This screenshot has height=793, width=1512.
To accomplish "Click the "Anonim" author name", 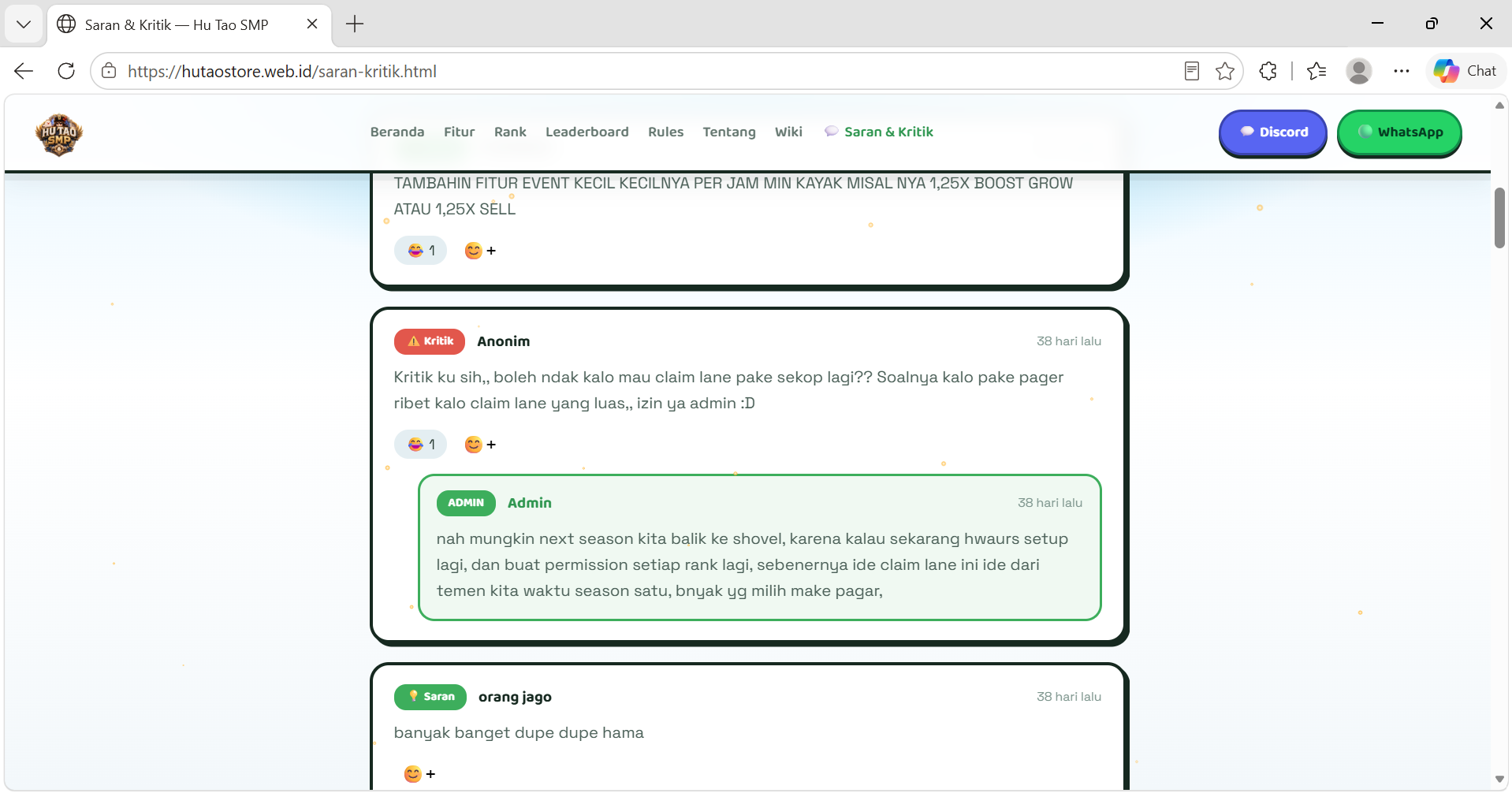I will (x=504, y=341).
